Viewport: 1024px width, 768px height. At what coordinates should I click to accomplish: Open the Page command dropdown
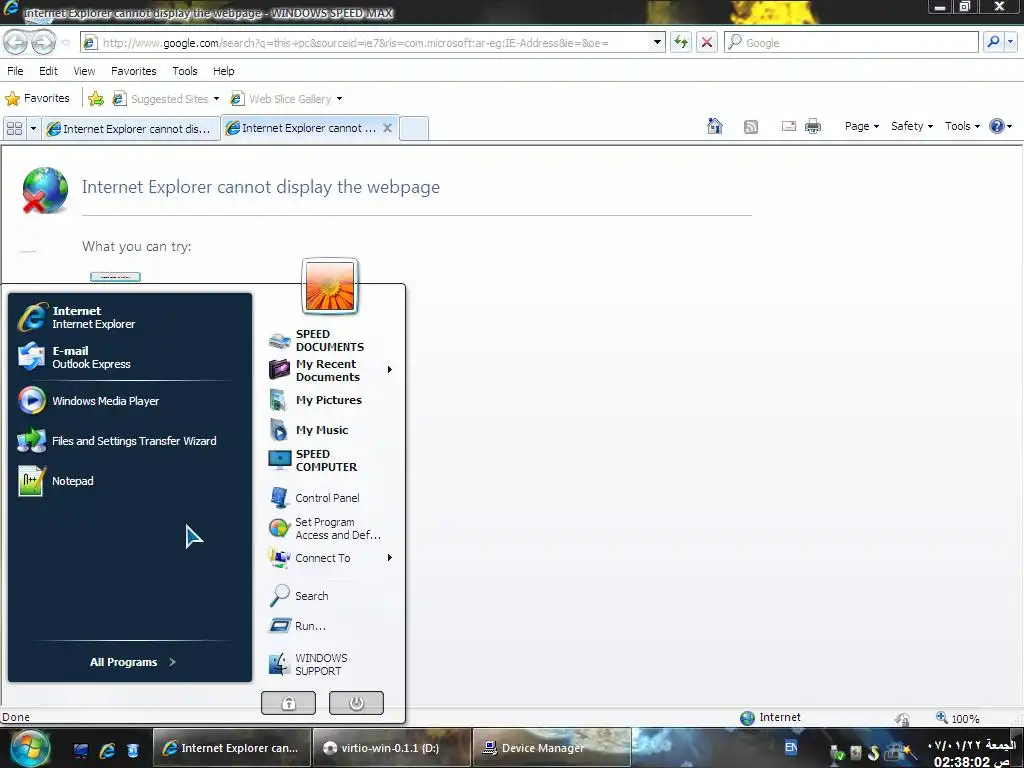pyautogui.click(x=861, y=126)
